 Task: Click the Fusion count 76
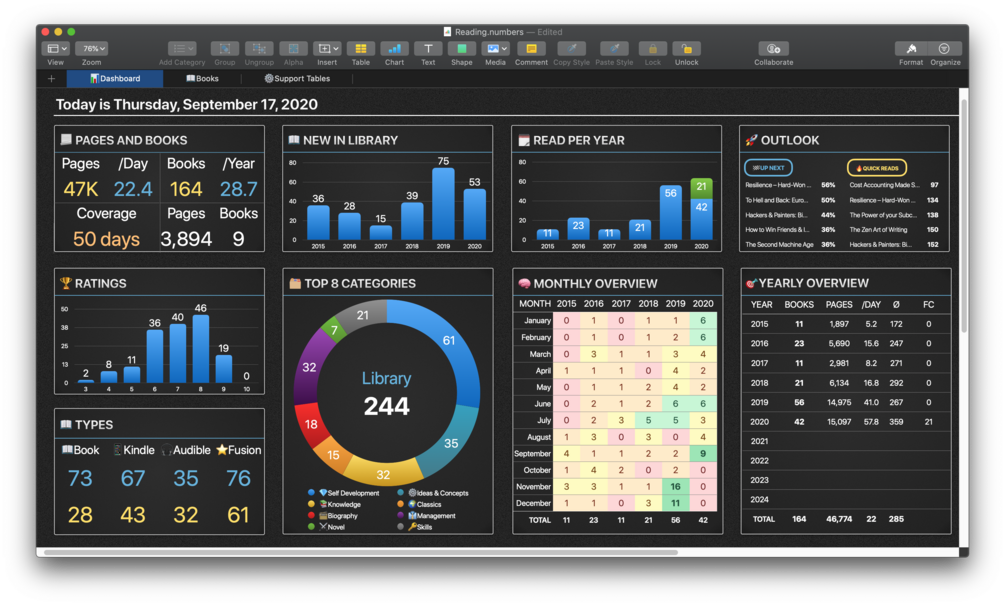[x=238, y=478]
